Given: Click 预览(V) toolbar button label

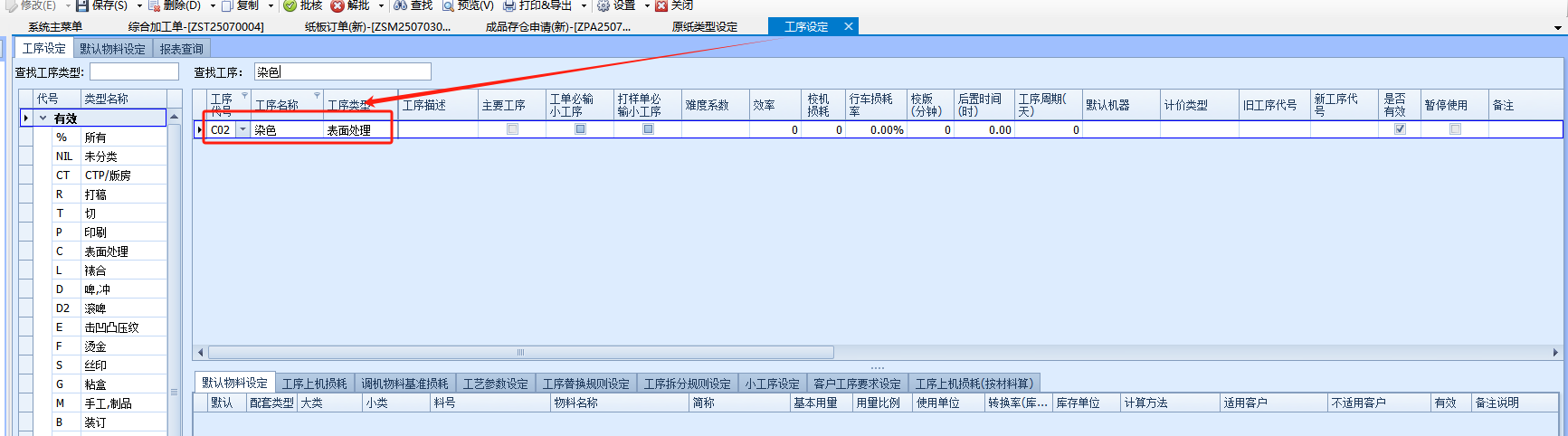Looking at the screenshot, I should coord(476,5).
